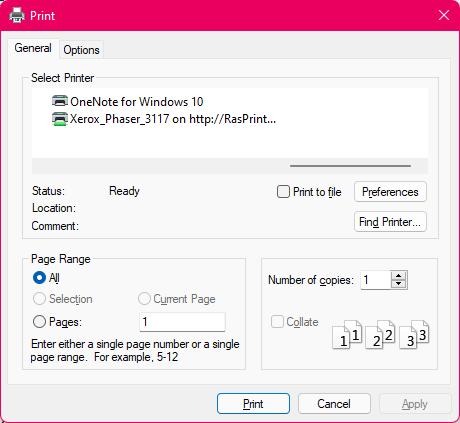The width and height of the screenshot is (460, 423).
Task: Select the OneNote for Windows 10 printer icon
Action: [x=60, y=101]
